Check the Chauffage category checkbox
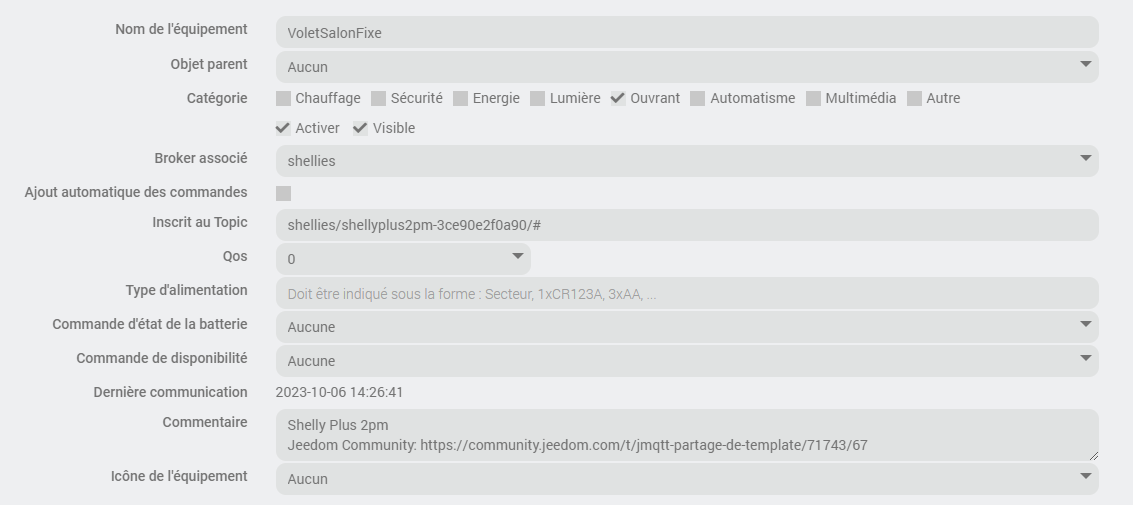 click(x=284, y=98)
